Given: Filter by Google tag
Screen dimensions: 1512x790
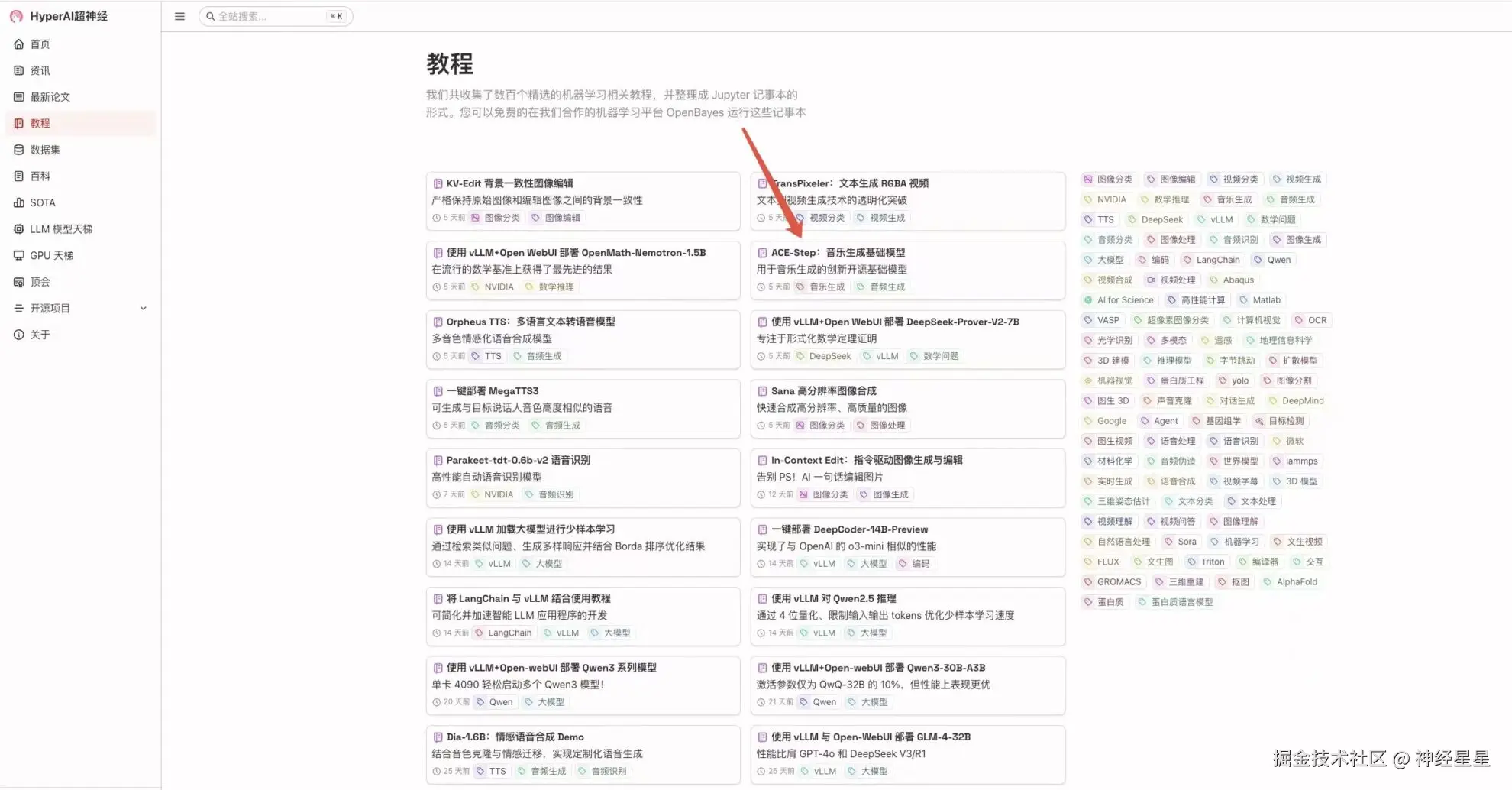Looking at the screenshot, I should point(1105,421).
